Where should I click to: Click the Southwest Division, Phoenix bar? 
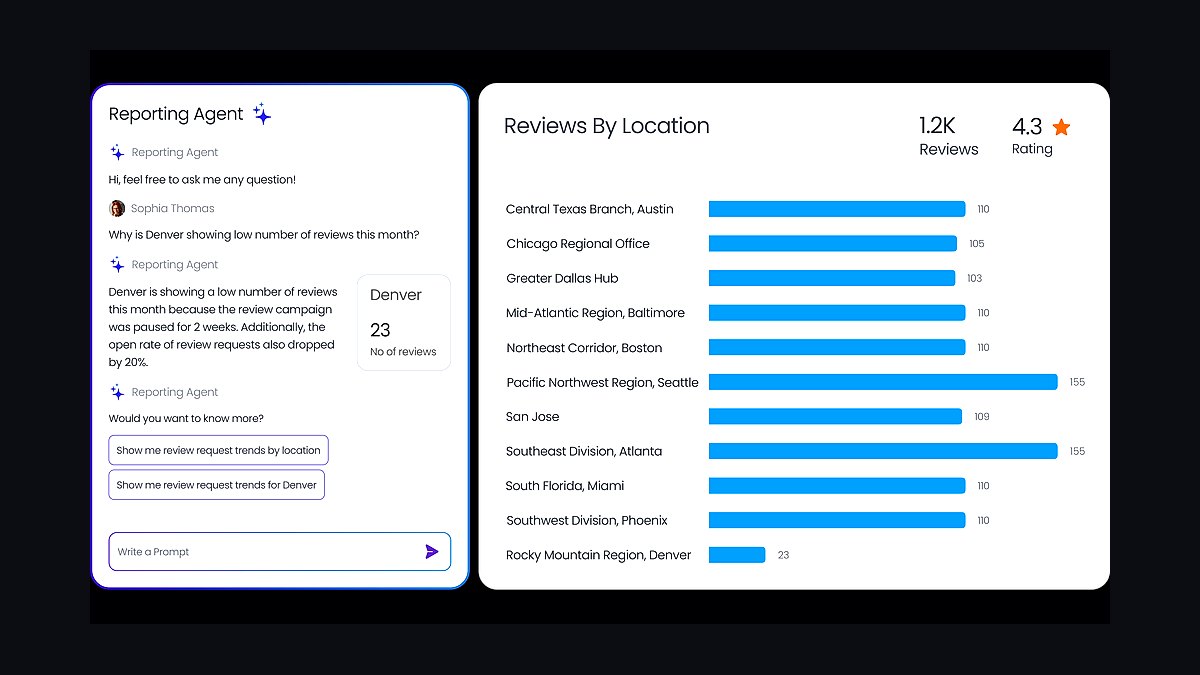pyautogui.click(x=837, y=520)
